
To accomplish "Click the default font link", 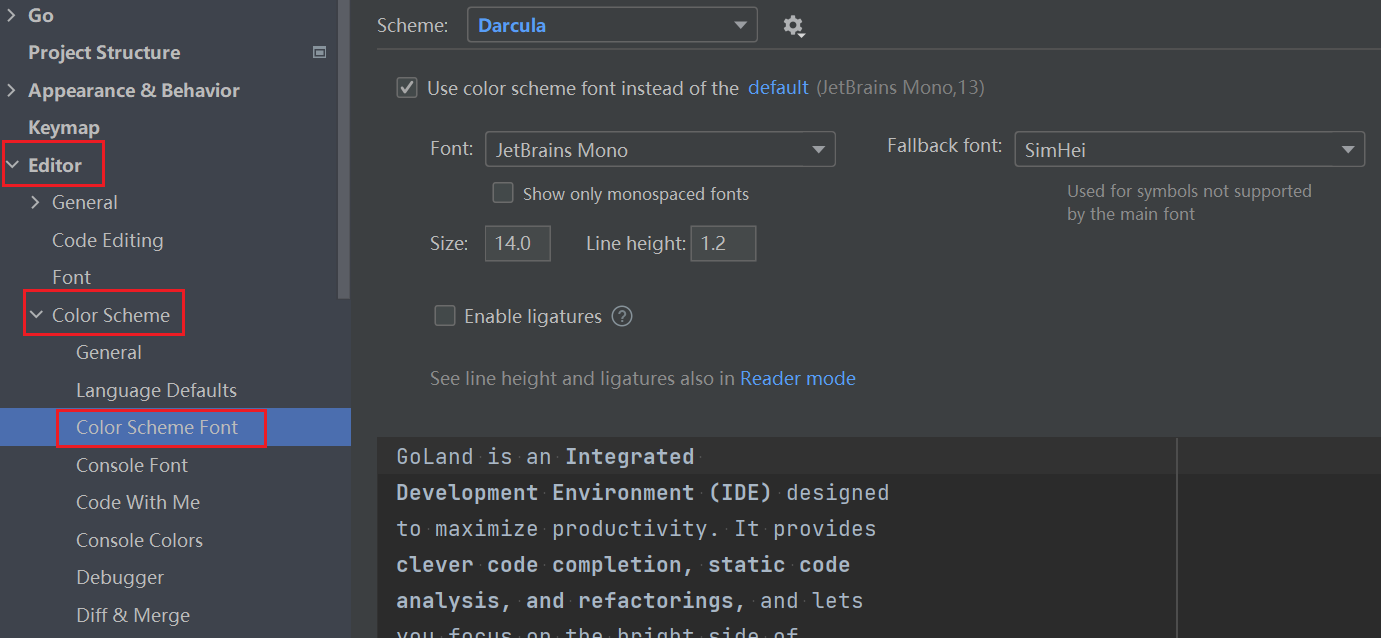I will [x=778, y=87].
